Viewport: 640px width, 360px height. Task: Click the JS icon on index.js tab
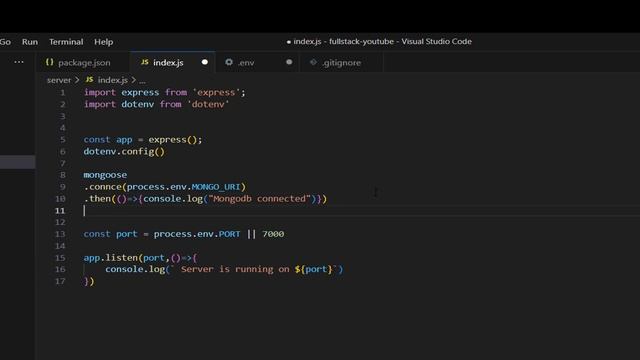pyautogui.click(x=144, y=62)
